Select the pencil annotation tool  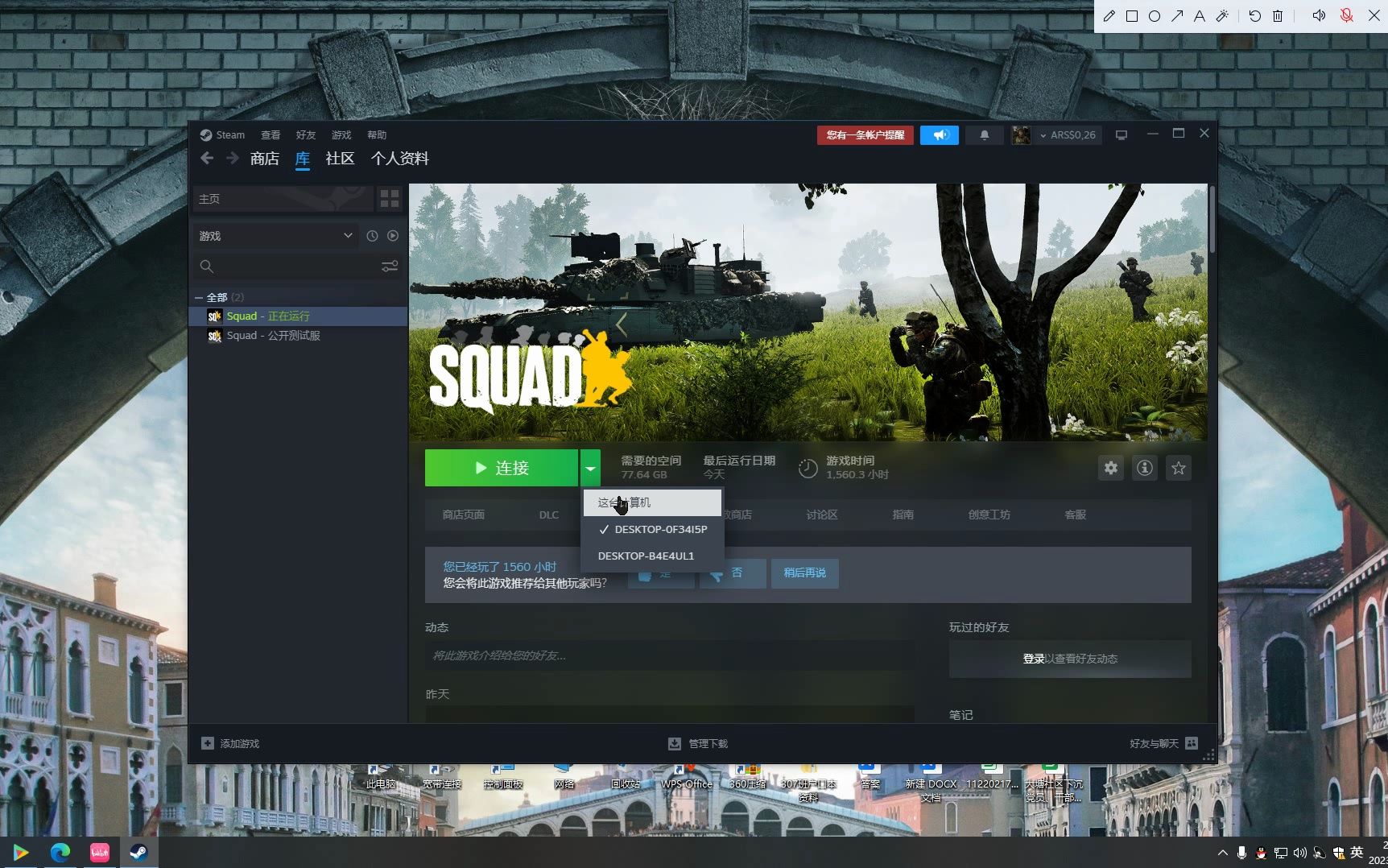tap(1109, 16)
